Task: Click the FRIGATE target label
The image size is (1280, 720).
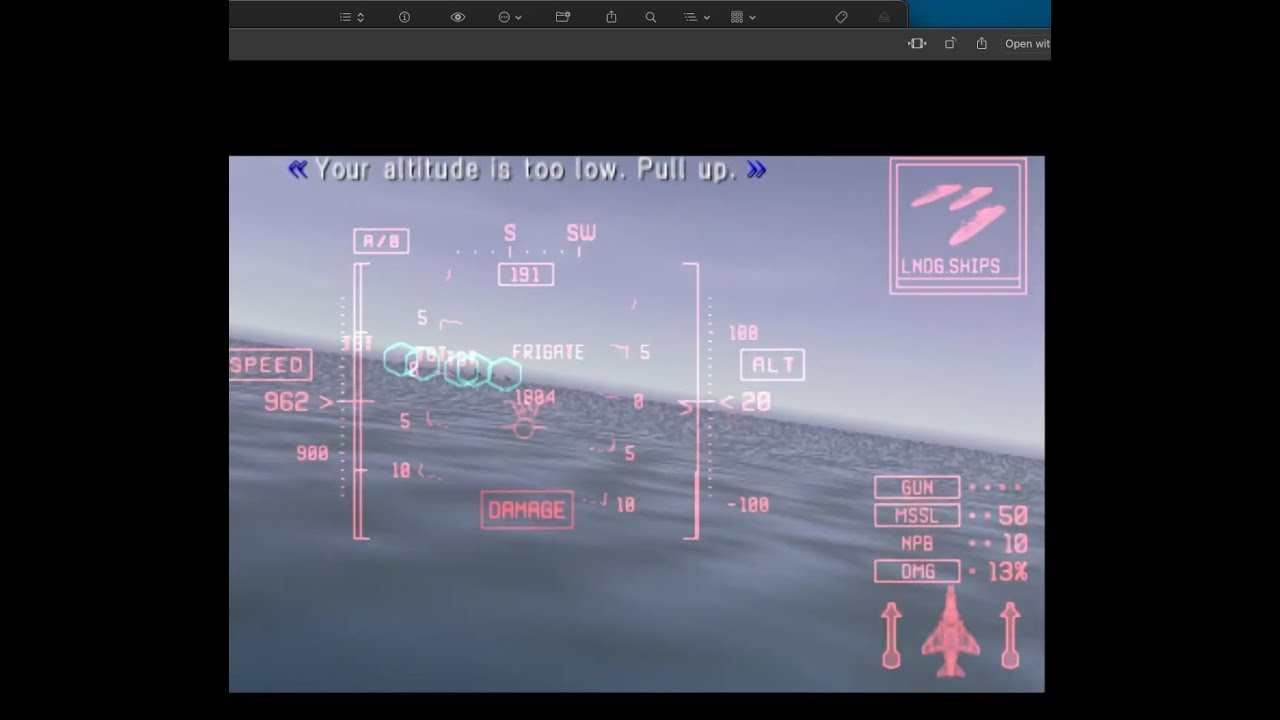Action: (548, 352)
